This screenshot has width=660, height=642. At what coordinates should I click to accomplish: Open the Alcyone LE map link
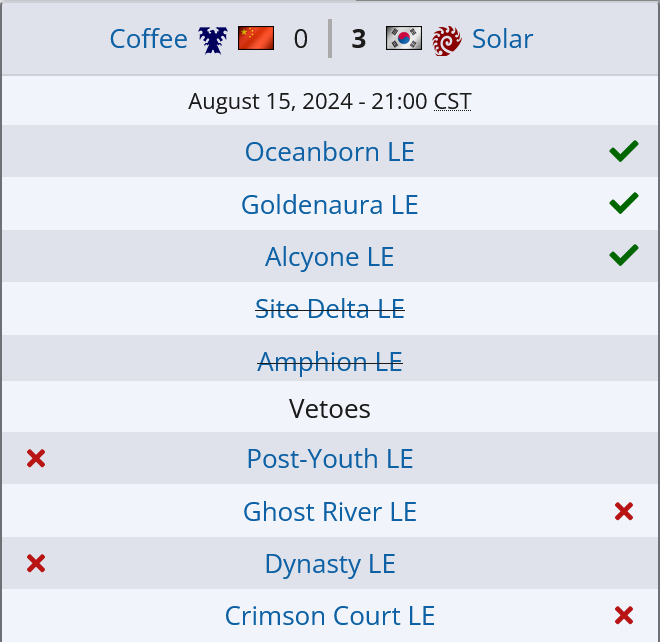click(x=330, y=257)
